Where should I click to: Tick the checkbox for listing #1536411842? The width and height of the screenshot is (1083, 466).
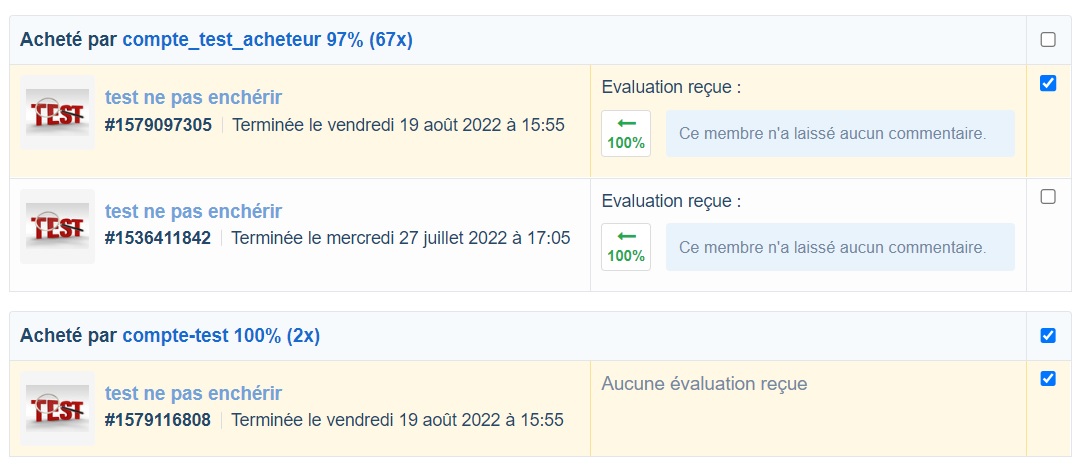1048,197
